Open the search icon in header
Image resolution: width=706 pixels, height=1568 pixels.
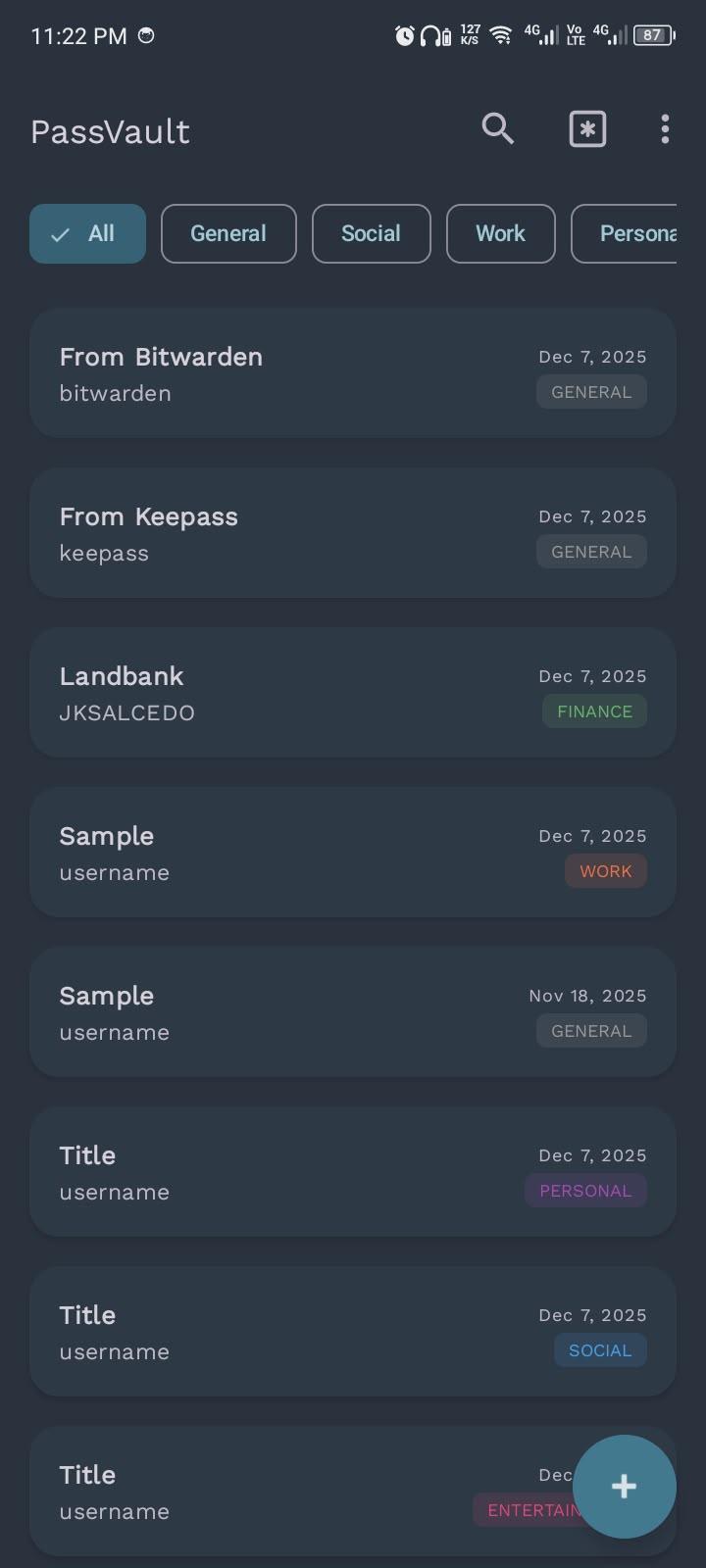pyautogui.click(x=497, y=128)
